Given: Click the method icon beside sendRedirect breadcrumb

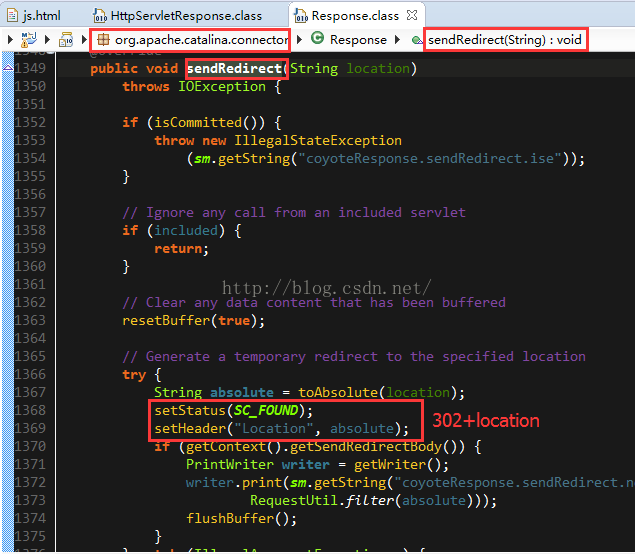Looking at the screenshot, I should (x=417, y=40).
